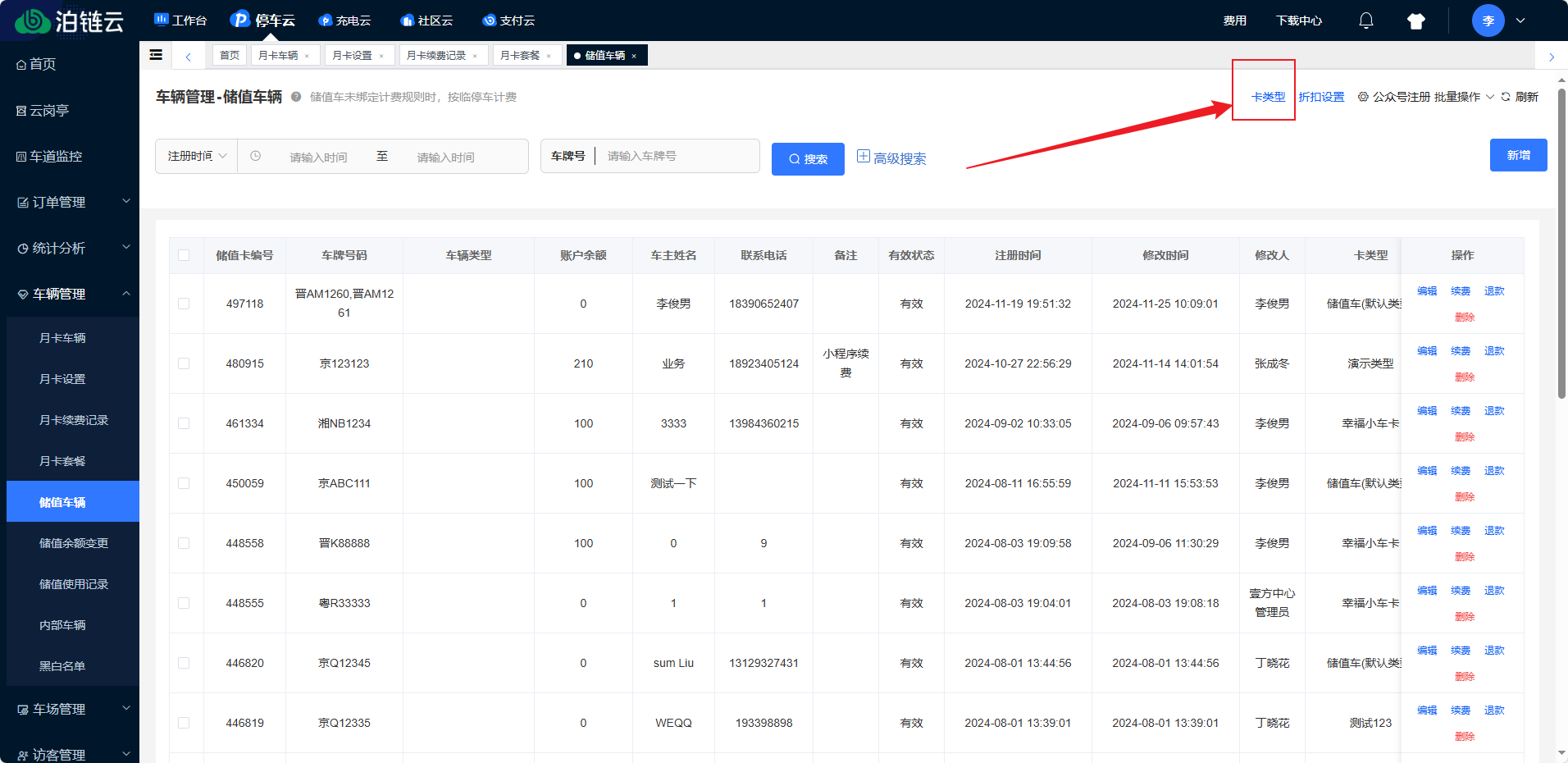Expand 订单管理 sidebar menu
Image resolution: width=1568 pixels, height=763 pixels.
(70, 202)
